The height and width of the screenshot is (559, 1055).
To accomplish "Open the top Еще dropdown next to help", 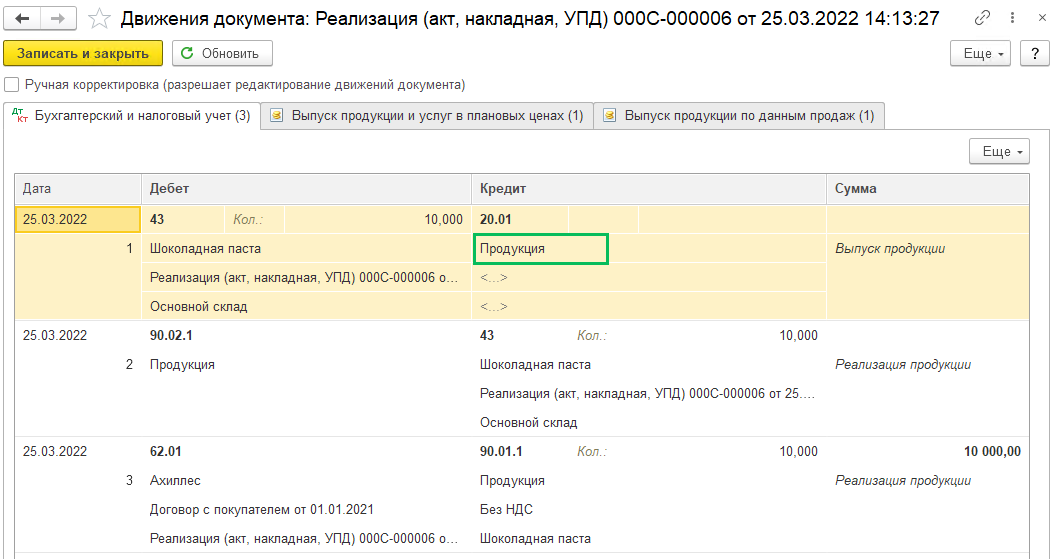I will point(980,54).
